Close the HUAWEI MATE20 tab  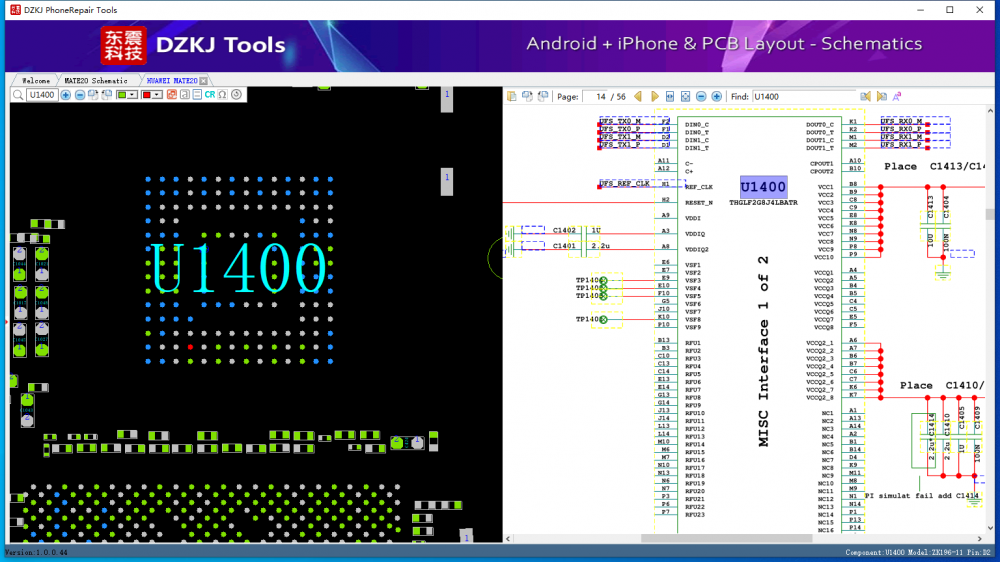(203, 81)
